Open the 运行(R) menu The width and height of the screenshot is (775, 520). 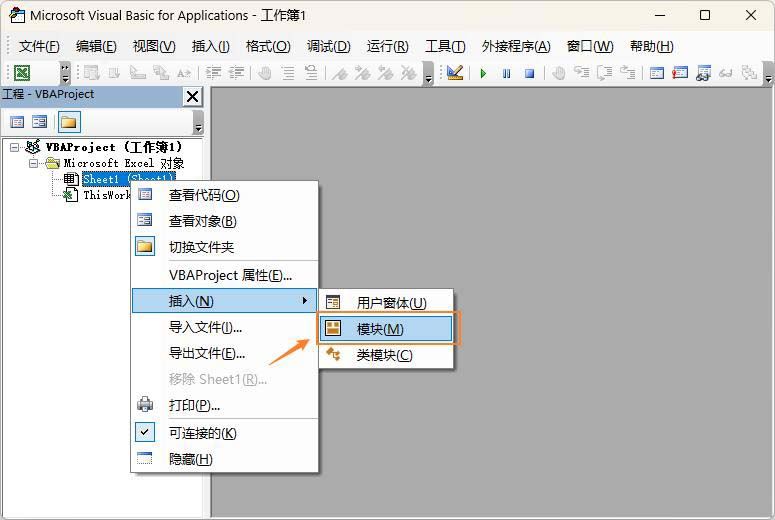388,46
